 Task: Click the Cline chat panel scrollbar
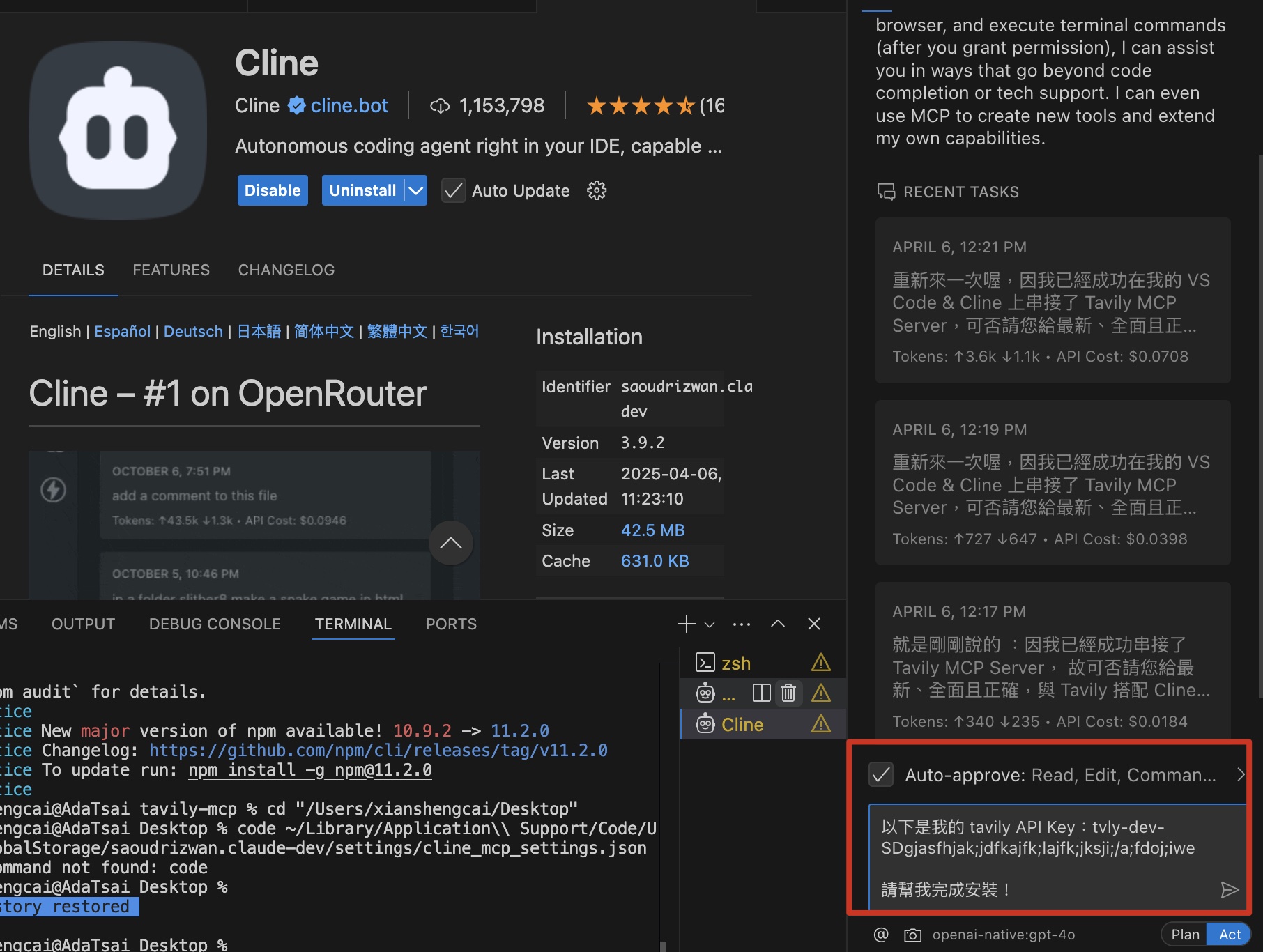[x=1260, y=426]
